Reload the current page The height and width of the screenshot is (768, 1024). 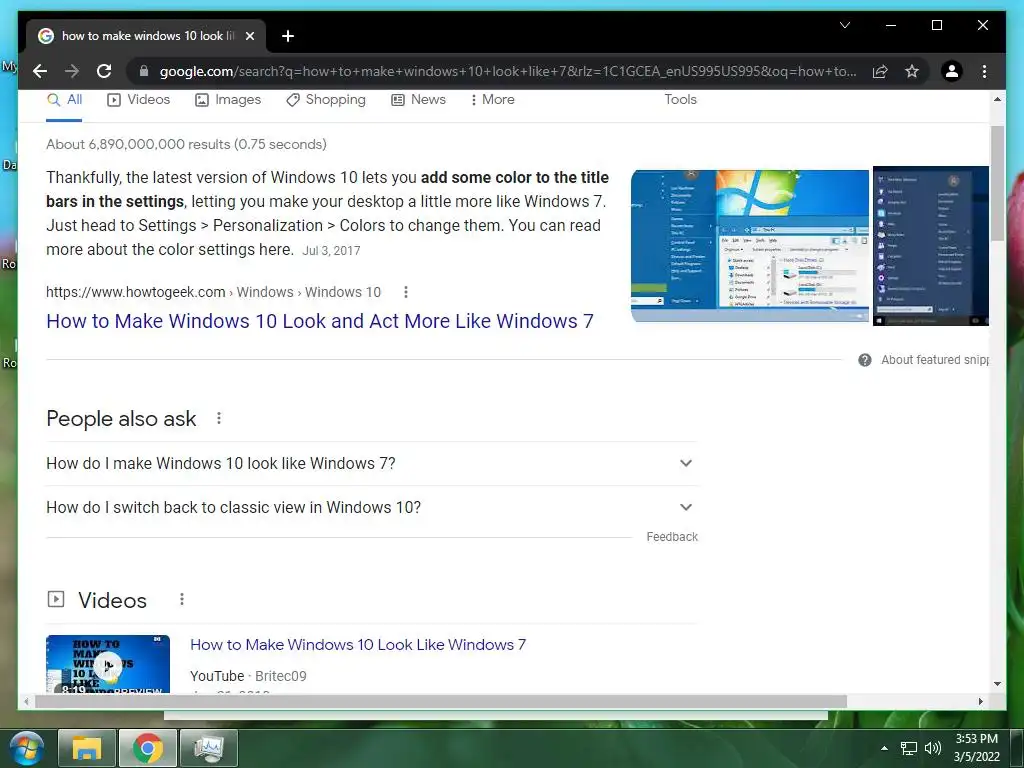104,71
